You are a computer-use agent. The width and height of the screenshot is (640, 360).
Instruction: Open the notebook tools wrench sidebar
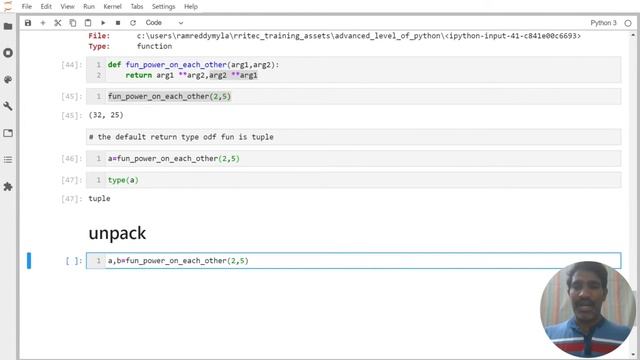click(x=8, y=106)
